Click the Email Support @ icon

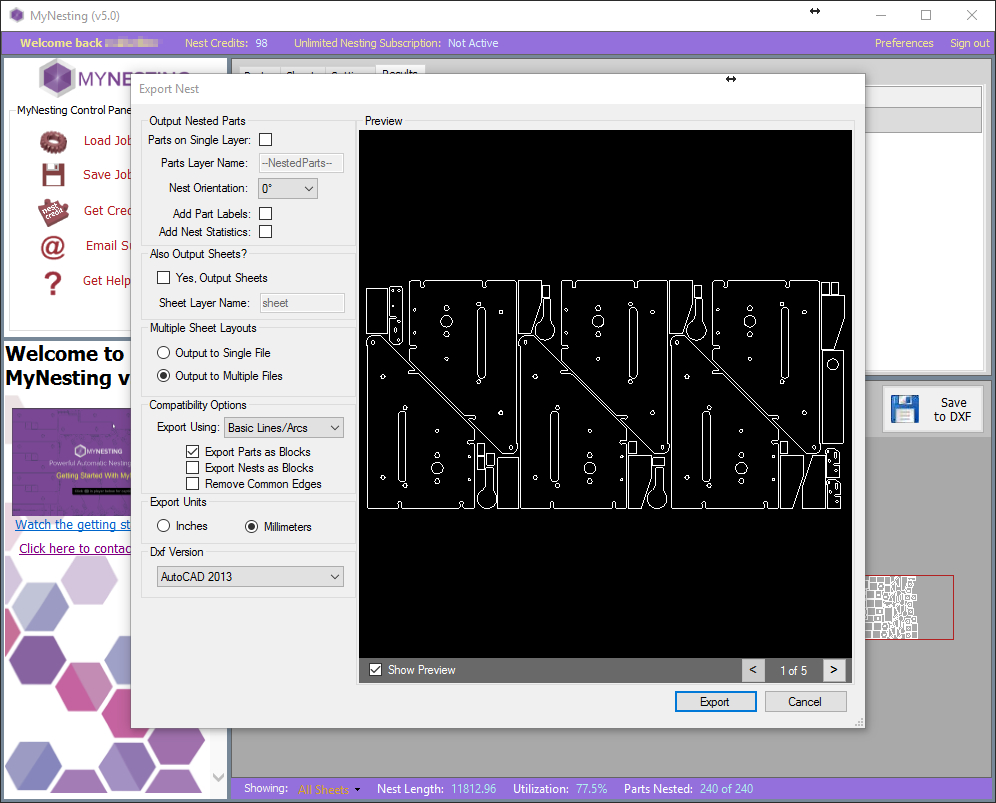(x=53, y=248)
